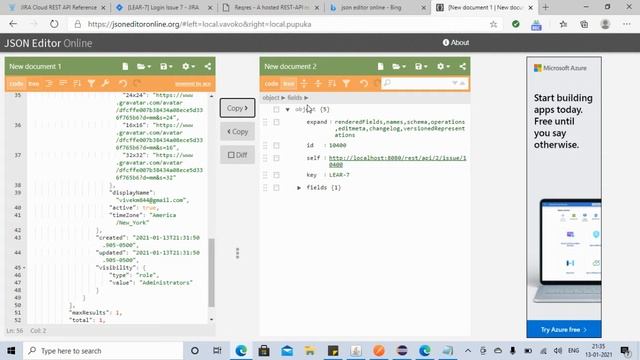Undo last change in left panel
Screen dimensions: 640x360
point(123,84)
